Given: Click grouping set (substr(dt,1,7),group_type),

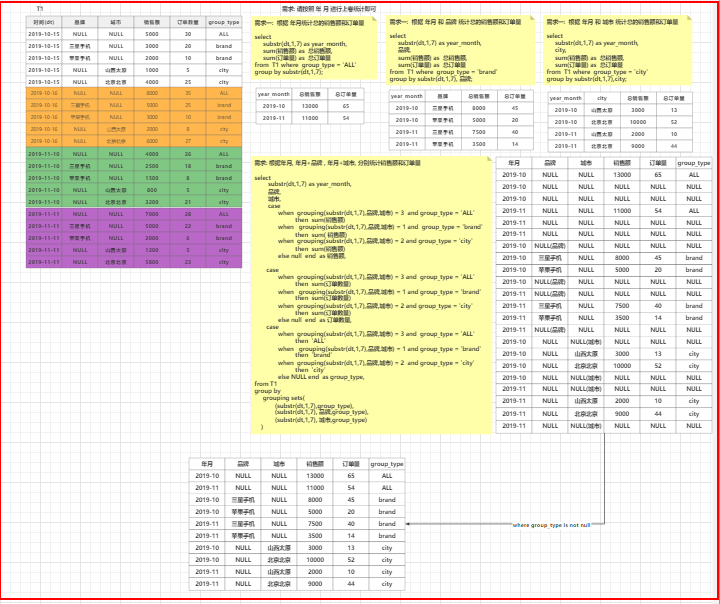Looking at the screenshot, I should [314, 406].
